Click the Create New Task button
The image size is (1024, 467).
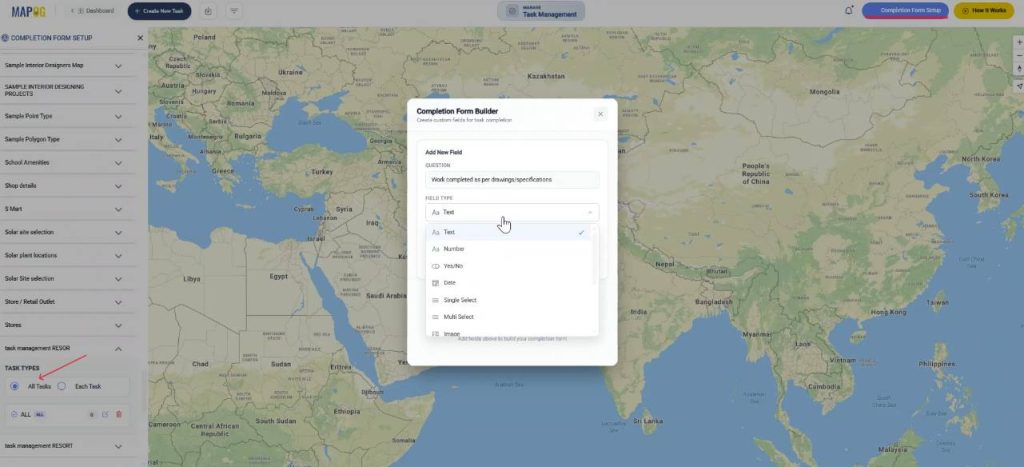[159, 11]
